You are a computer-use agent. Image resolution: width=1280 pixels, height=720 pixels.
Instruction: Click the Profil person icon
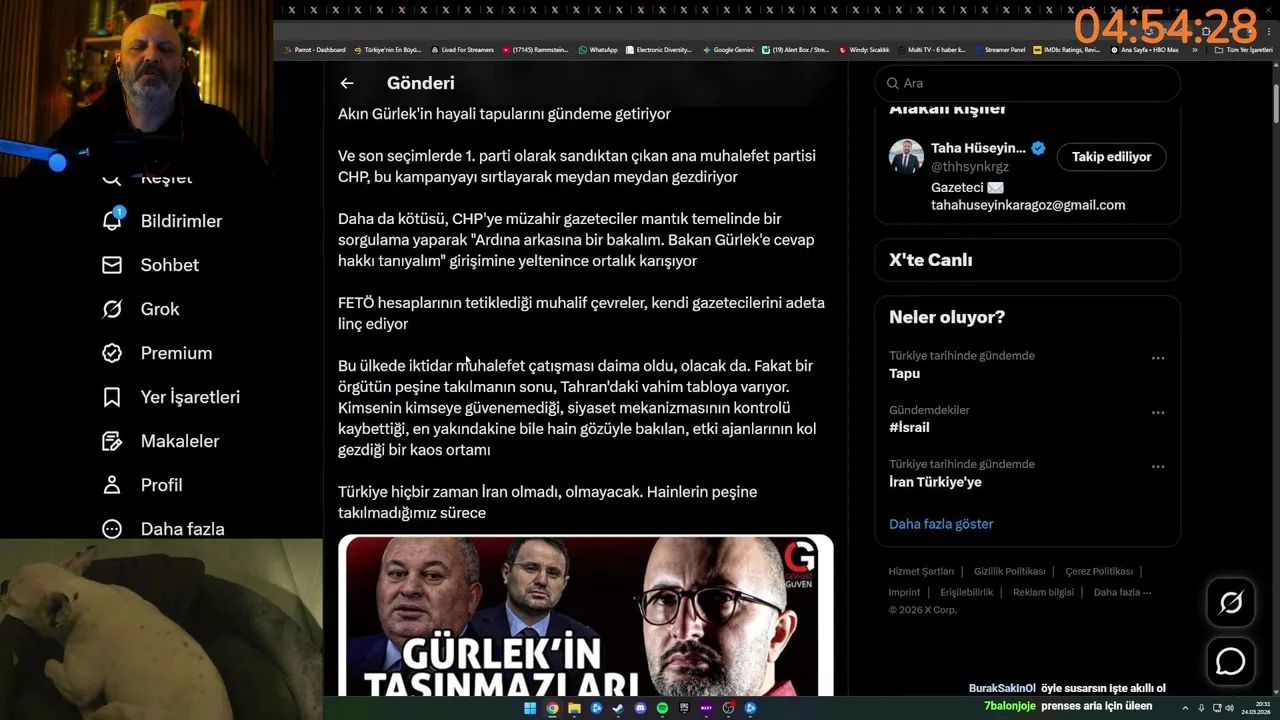coord(112,485)
